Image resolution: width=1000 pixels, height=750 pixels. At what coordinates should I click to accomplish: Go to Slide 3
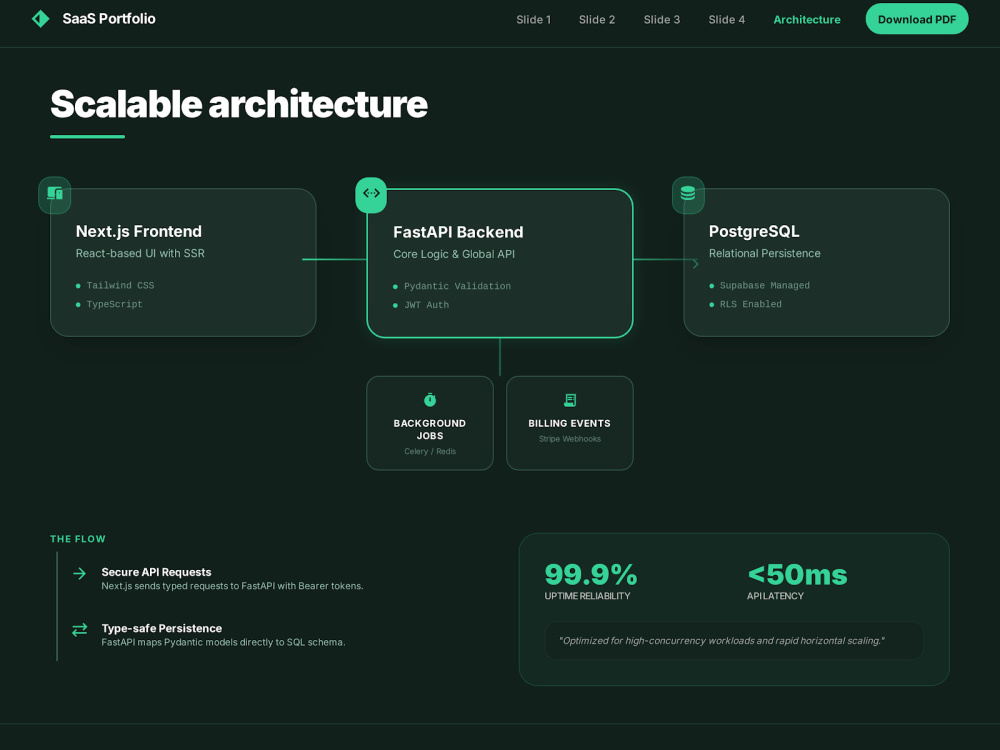coord(661,20)
